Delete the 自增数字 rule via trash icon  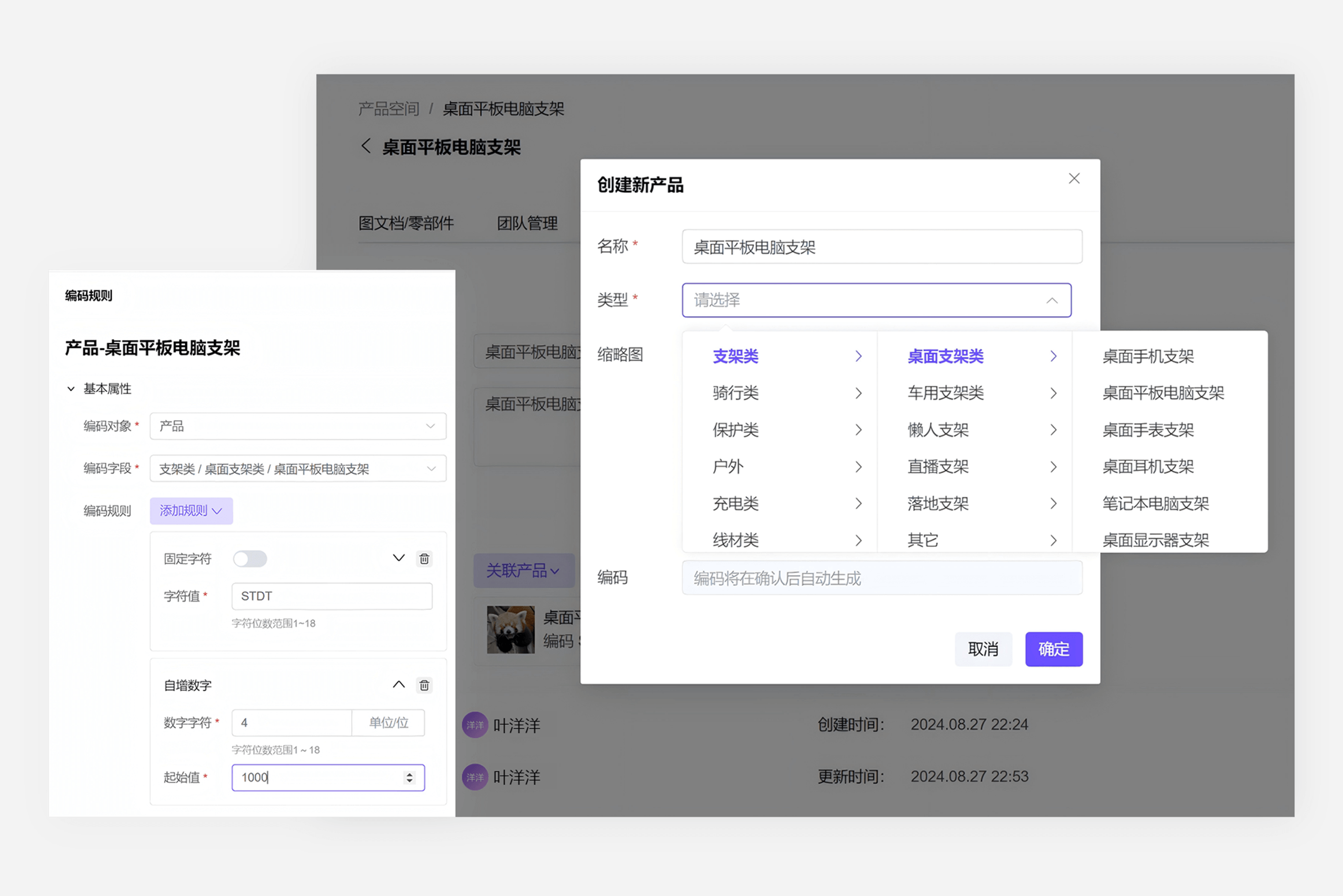tap(424, 685)
